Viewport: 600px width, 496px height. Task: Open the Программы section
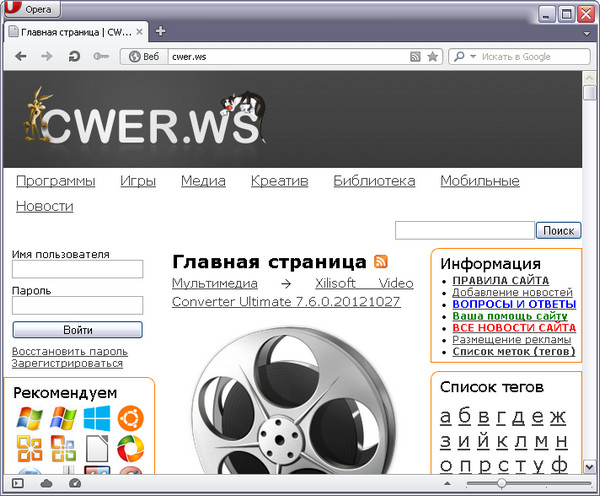click(55, 181)
